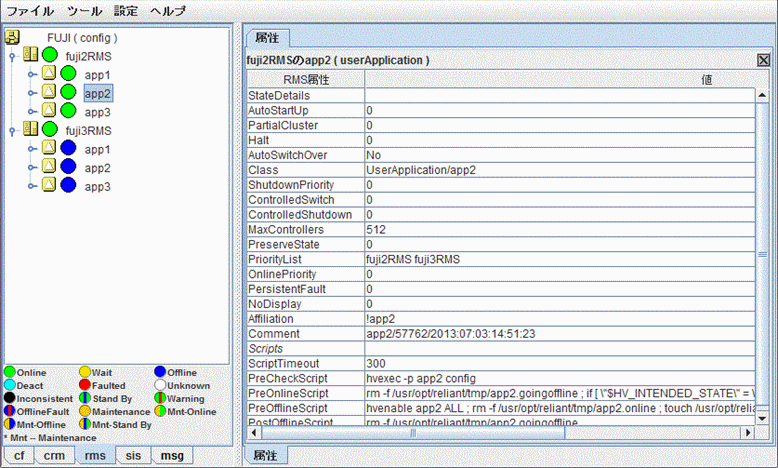Collapse the fuji3RMS tree node

(12, 131)
